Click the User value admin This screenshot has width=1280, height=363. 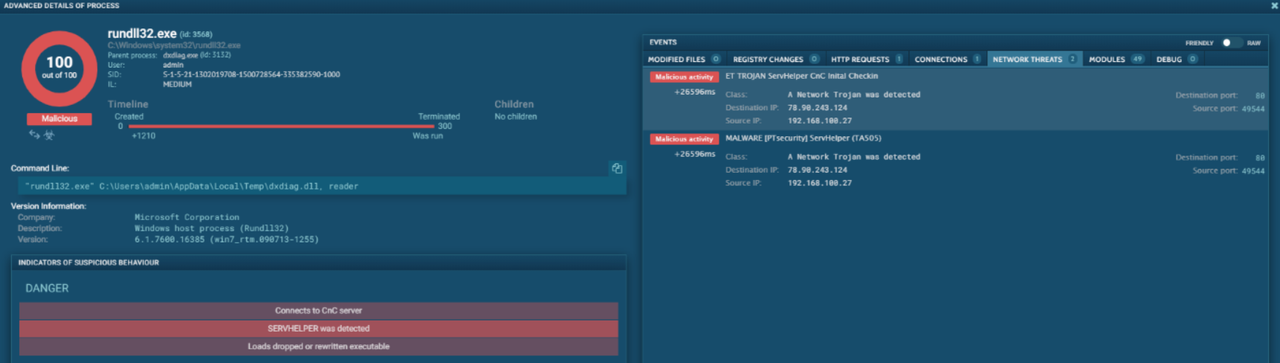[x=173, y=65]
